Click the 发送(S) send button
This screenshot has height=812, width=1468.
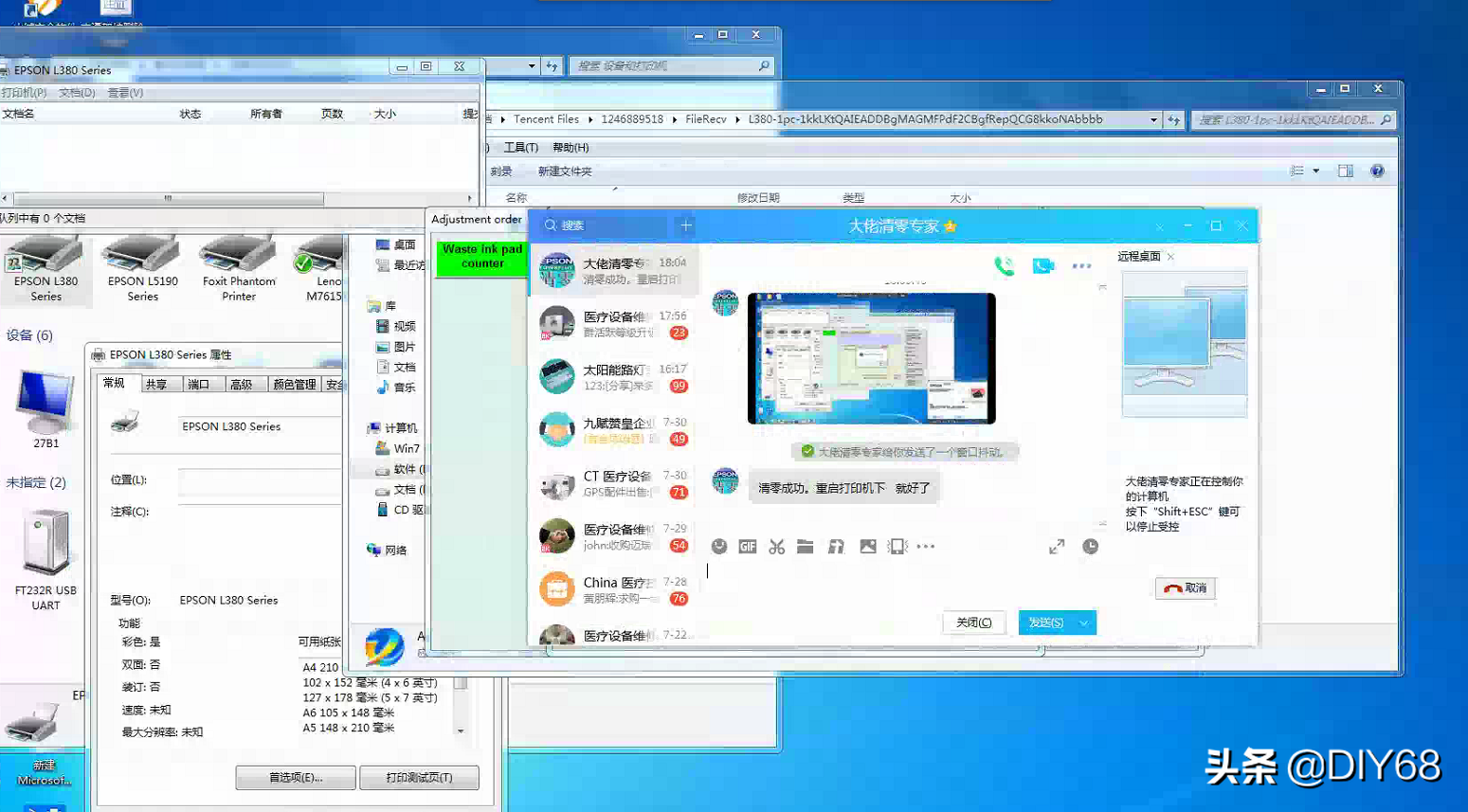click(x=1046, y=623)
